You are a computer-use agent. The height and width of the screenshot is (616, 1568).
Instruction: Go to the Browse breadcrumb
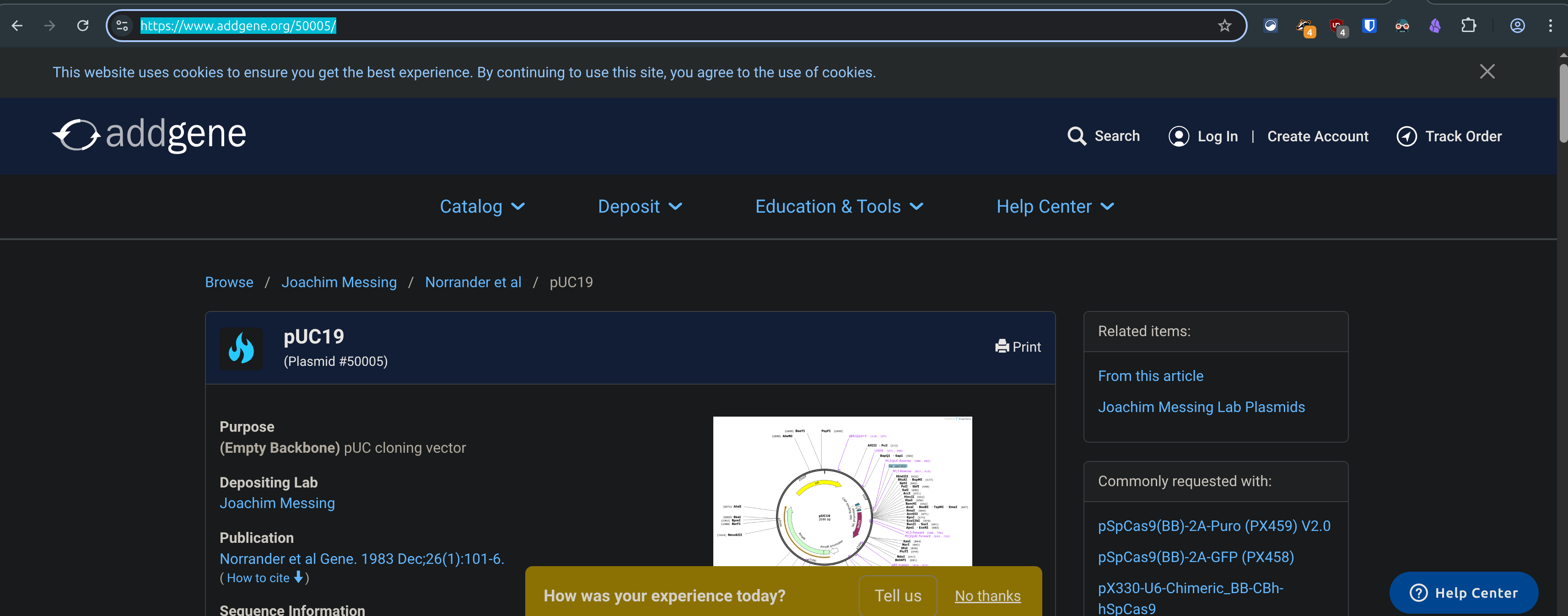(229, 282)
